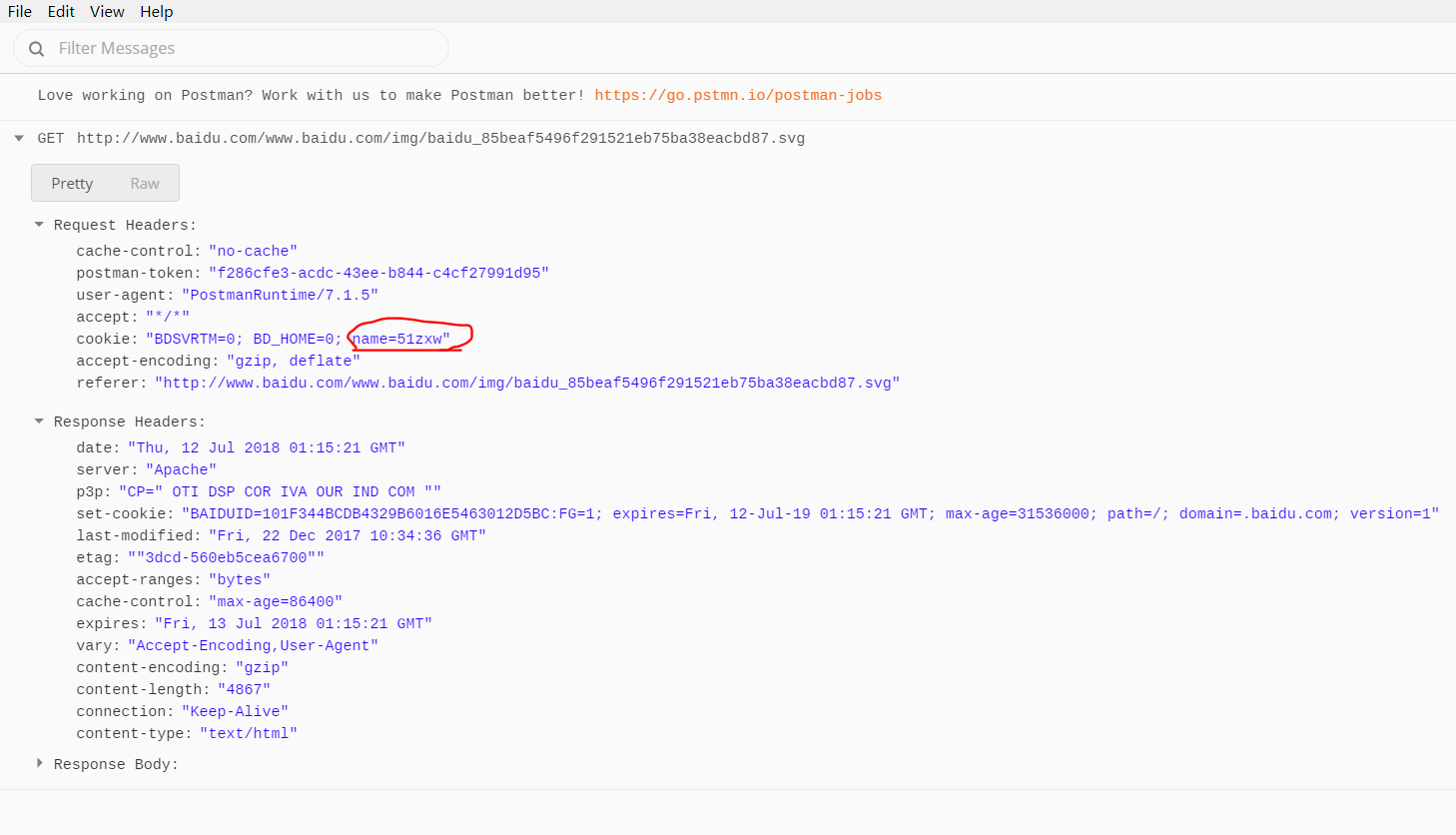Click the triangle beside Request Headers

click(39, 224)
